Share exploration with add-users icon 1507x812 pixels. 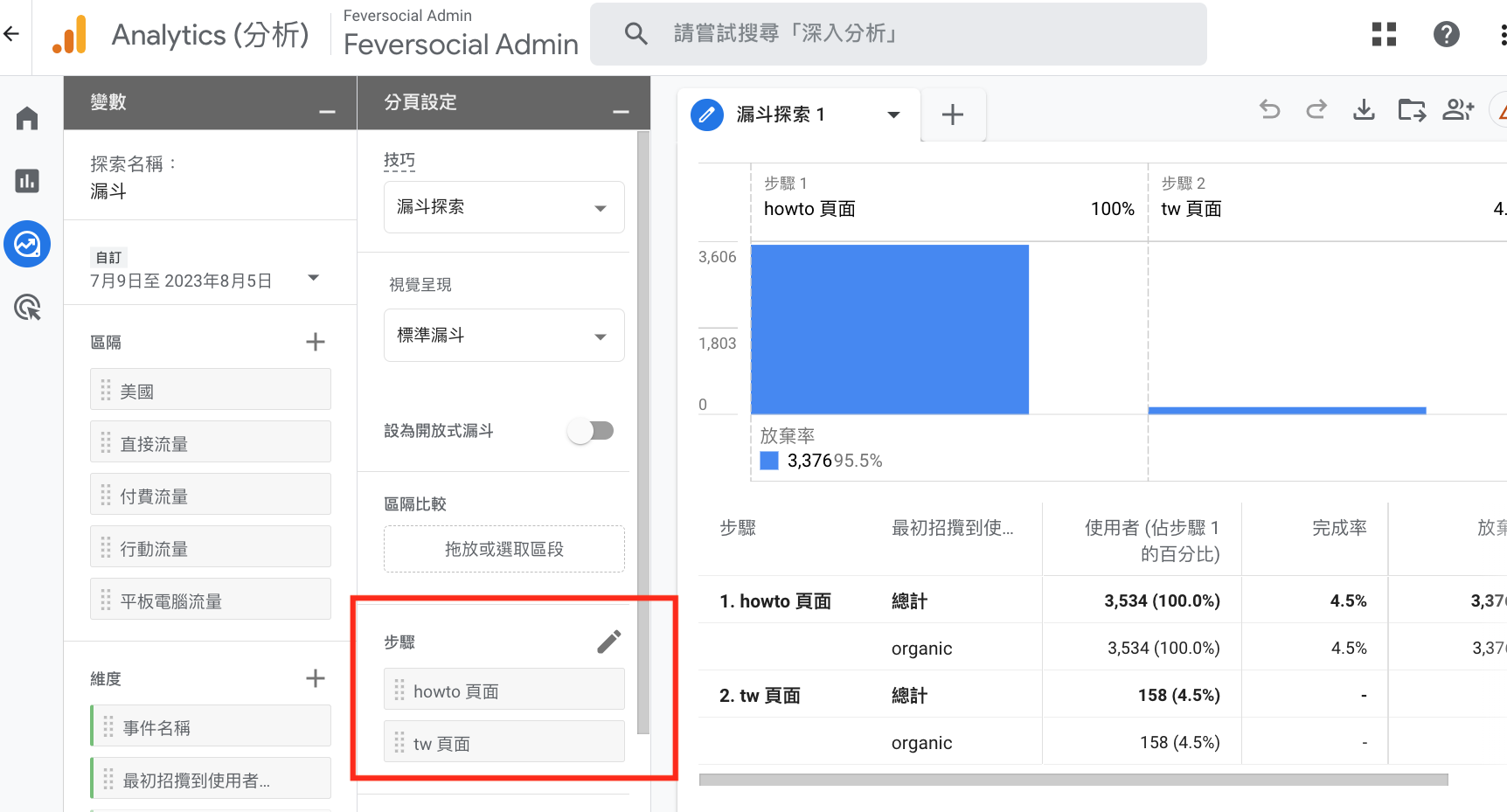click(1457, 110)
